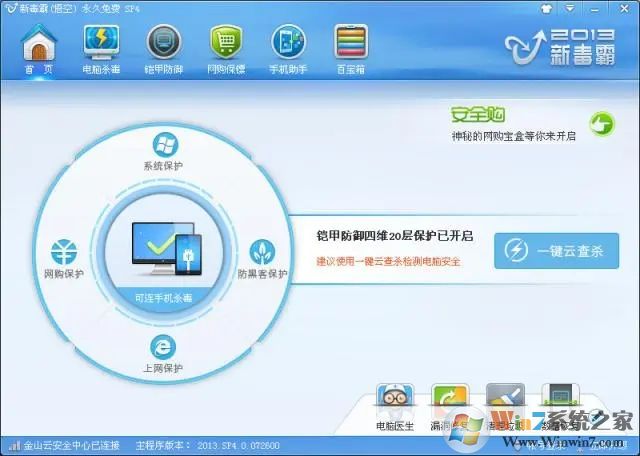Switch to the 铠甲防御 tab
640x456 pixels.
click(164, 49)
